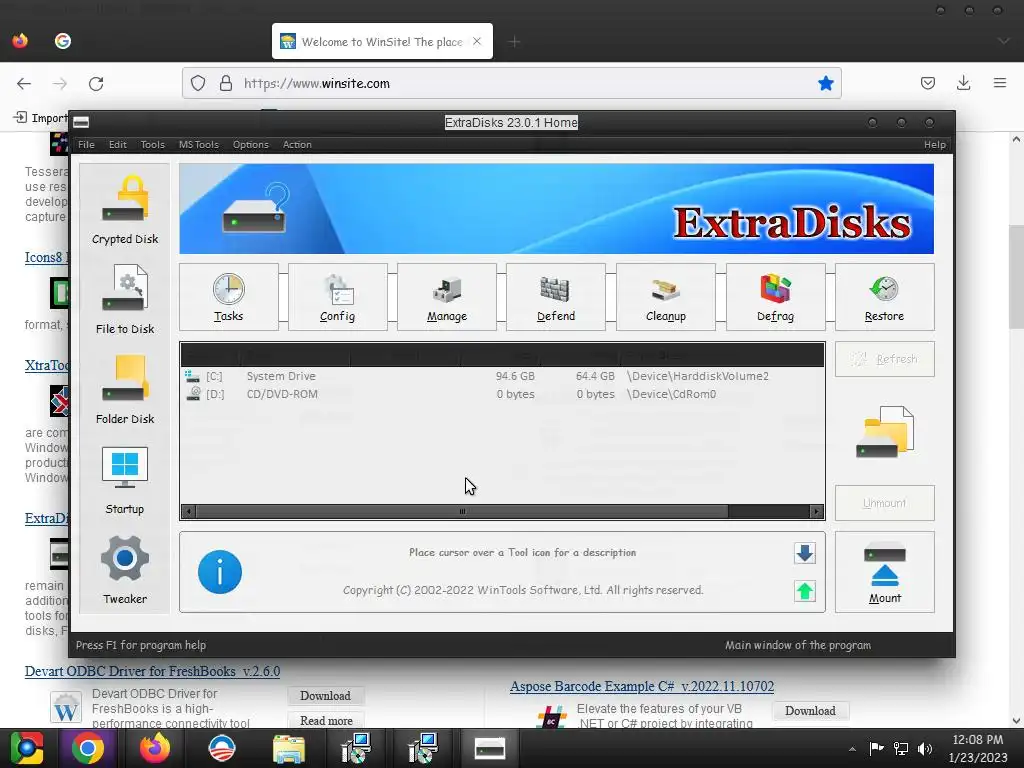Click the winsite.com address bar
This screenshot has width=1024, height=768.
point(511,83)
